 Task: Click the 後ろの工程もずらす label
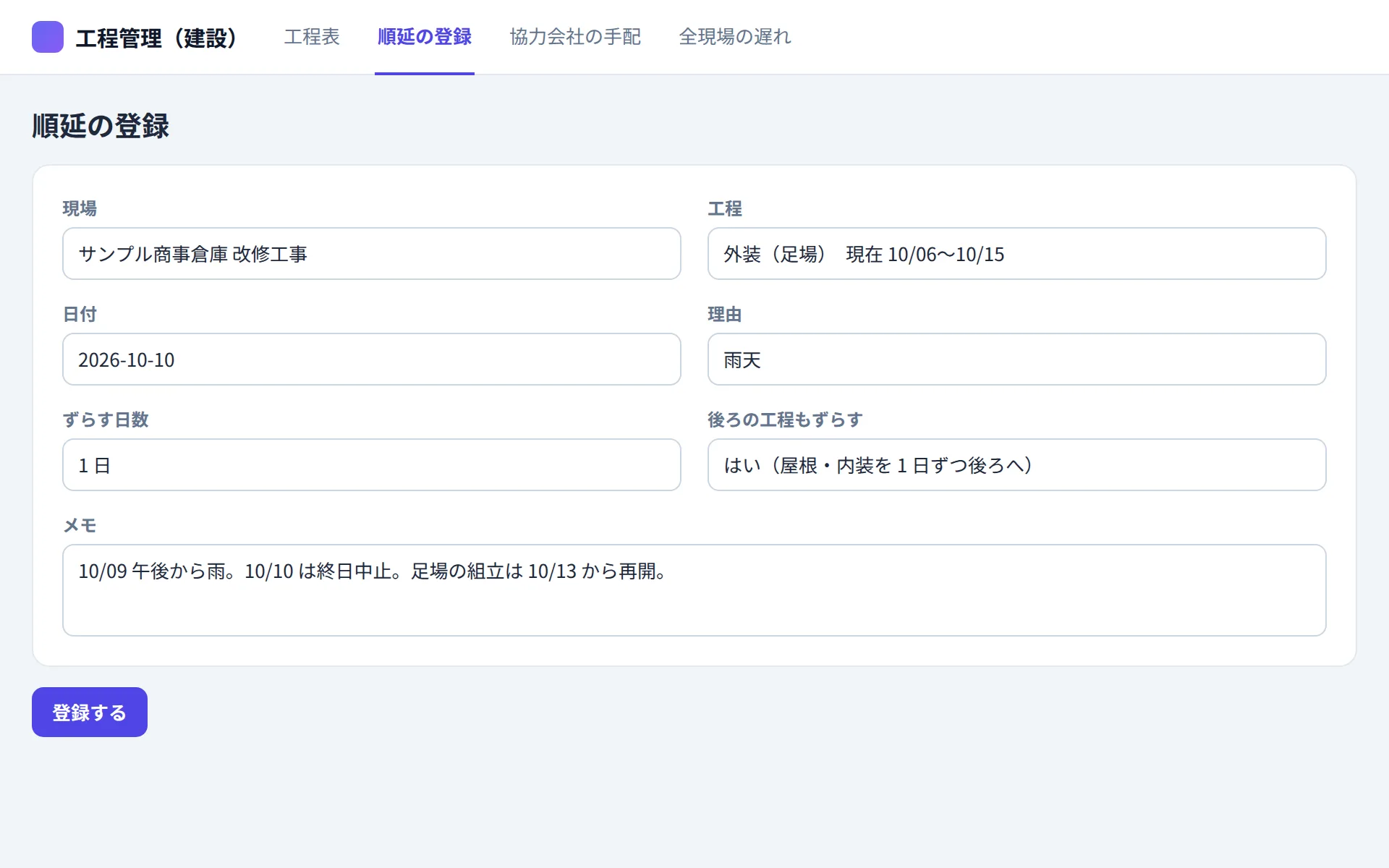[x=785, y=420]
